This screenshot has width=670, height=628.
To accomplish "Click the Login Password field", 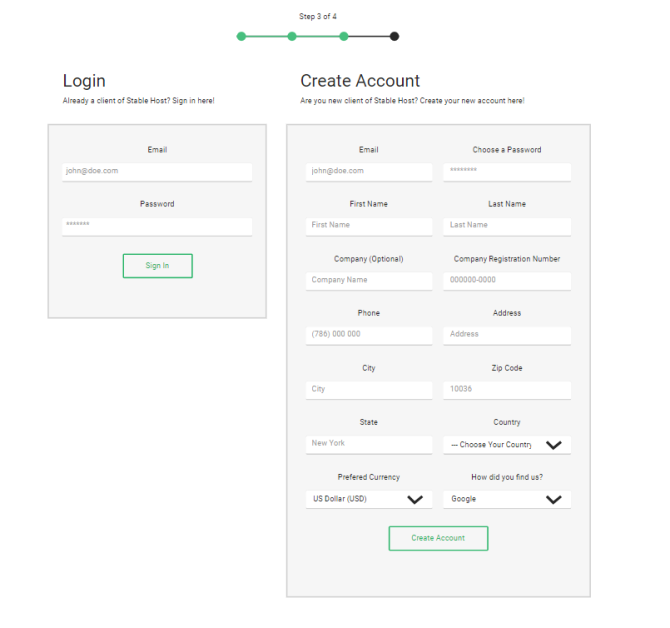I will (157, 225).
